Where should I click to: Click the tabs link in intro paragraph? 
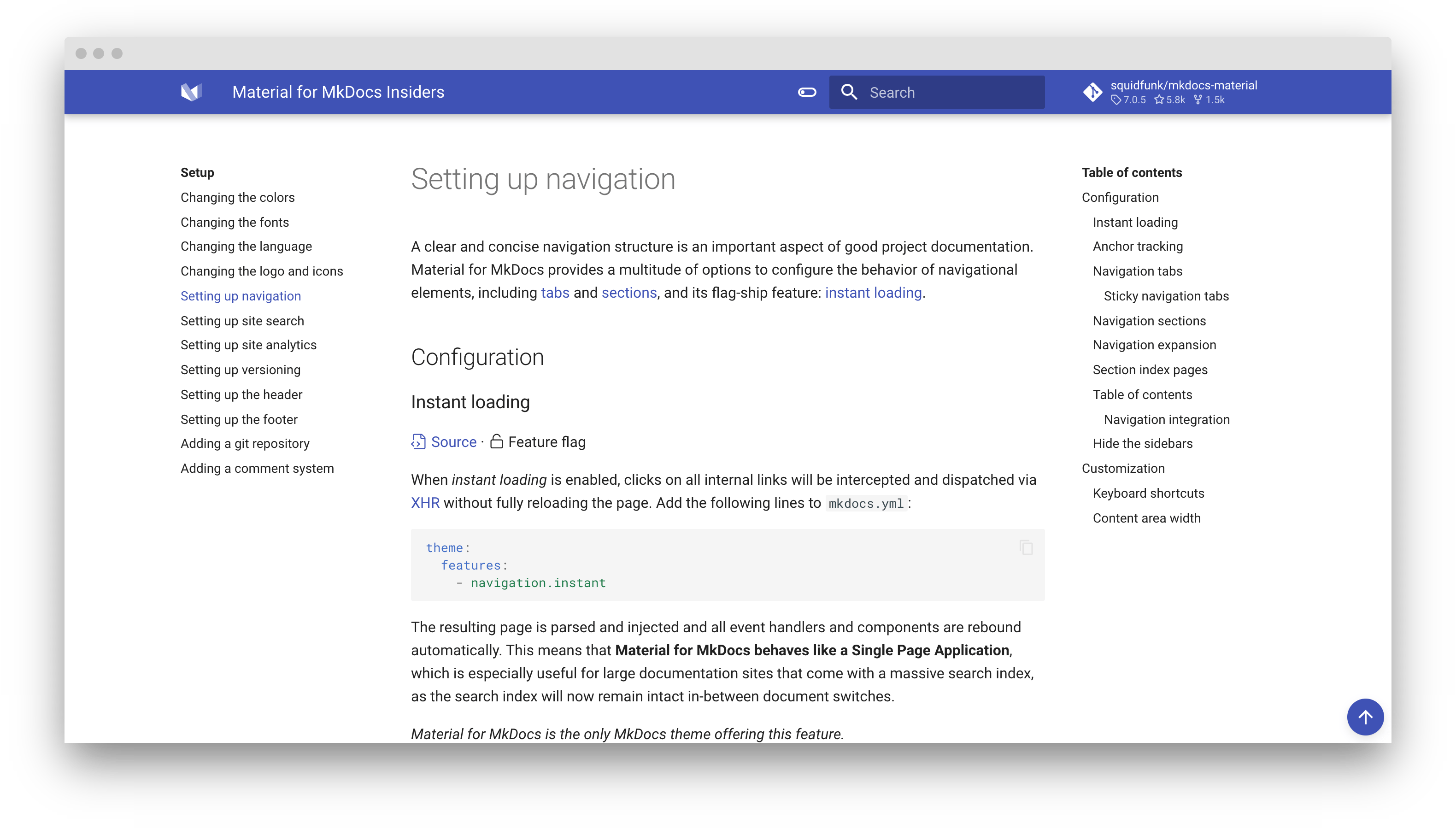555,293
